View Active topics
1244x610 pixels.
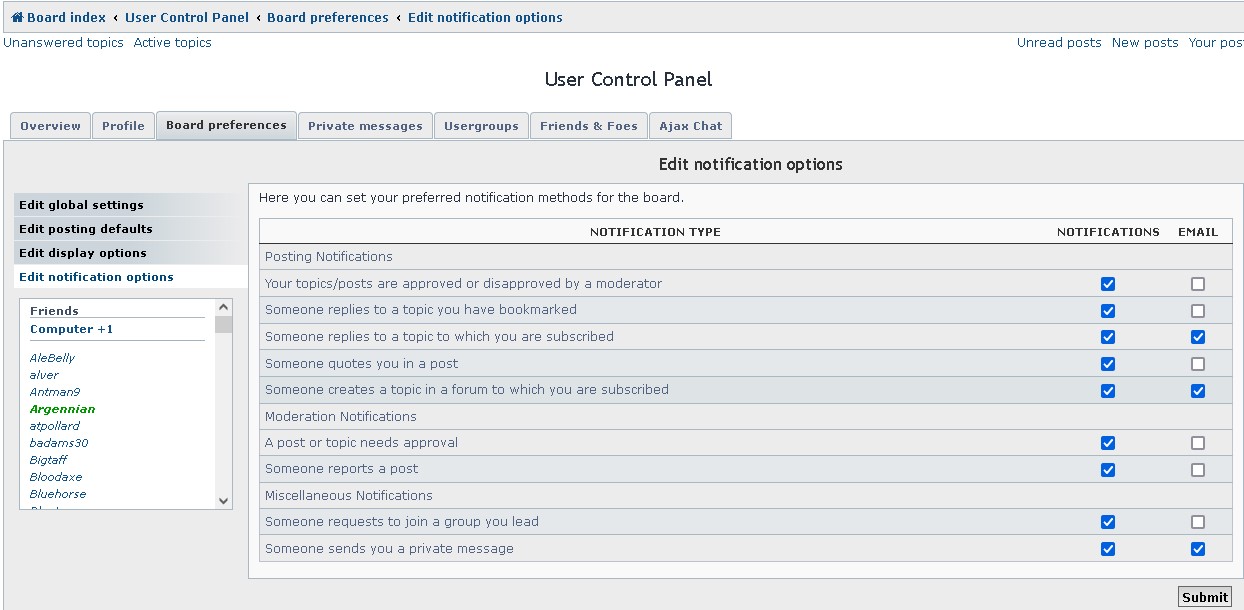[x=173, y=43]
